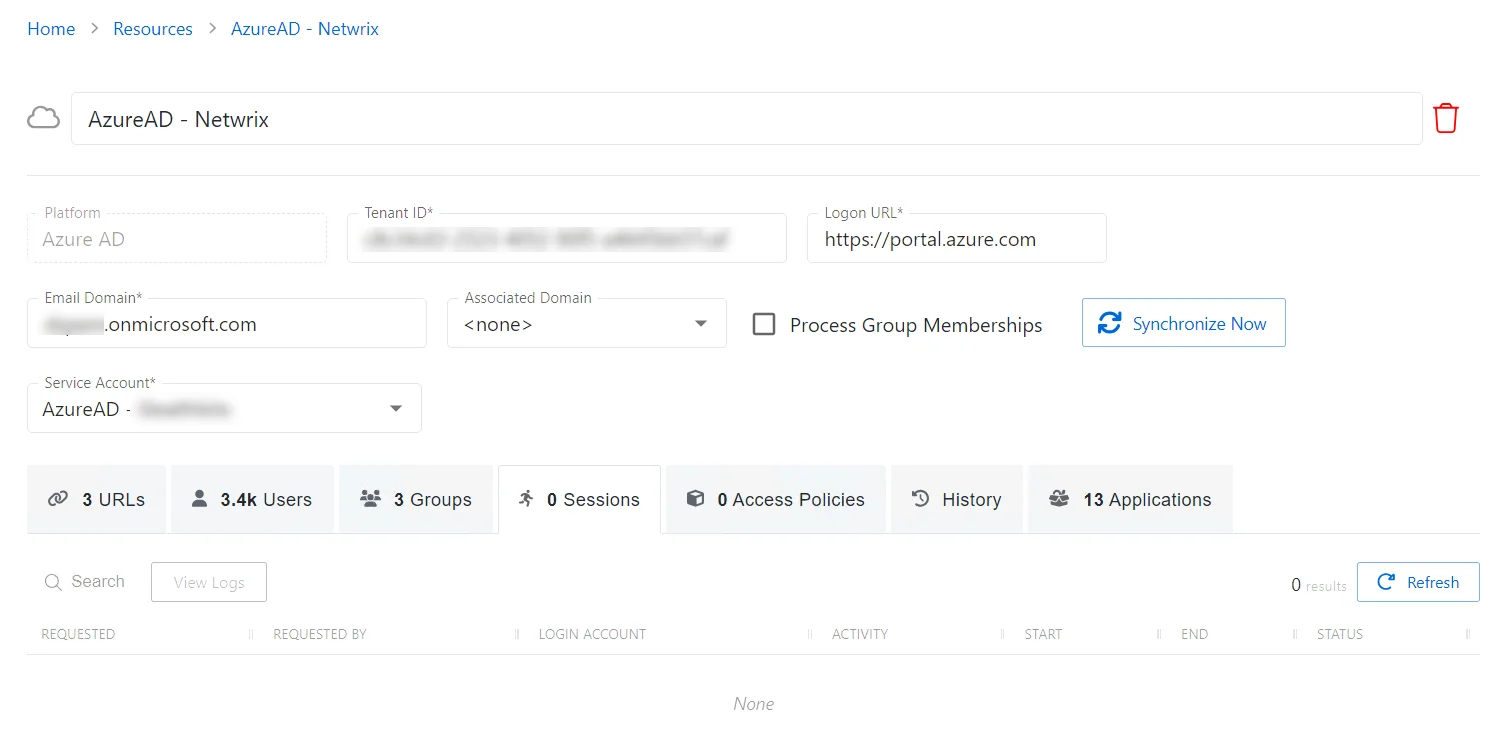Click the magnifier search icon
Image resolution: width=1509 pixels, height=744 pixels.
point(53,582)
